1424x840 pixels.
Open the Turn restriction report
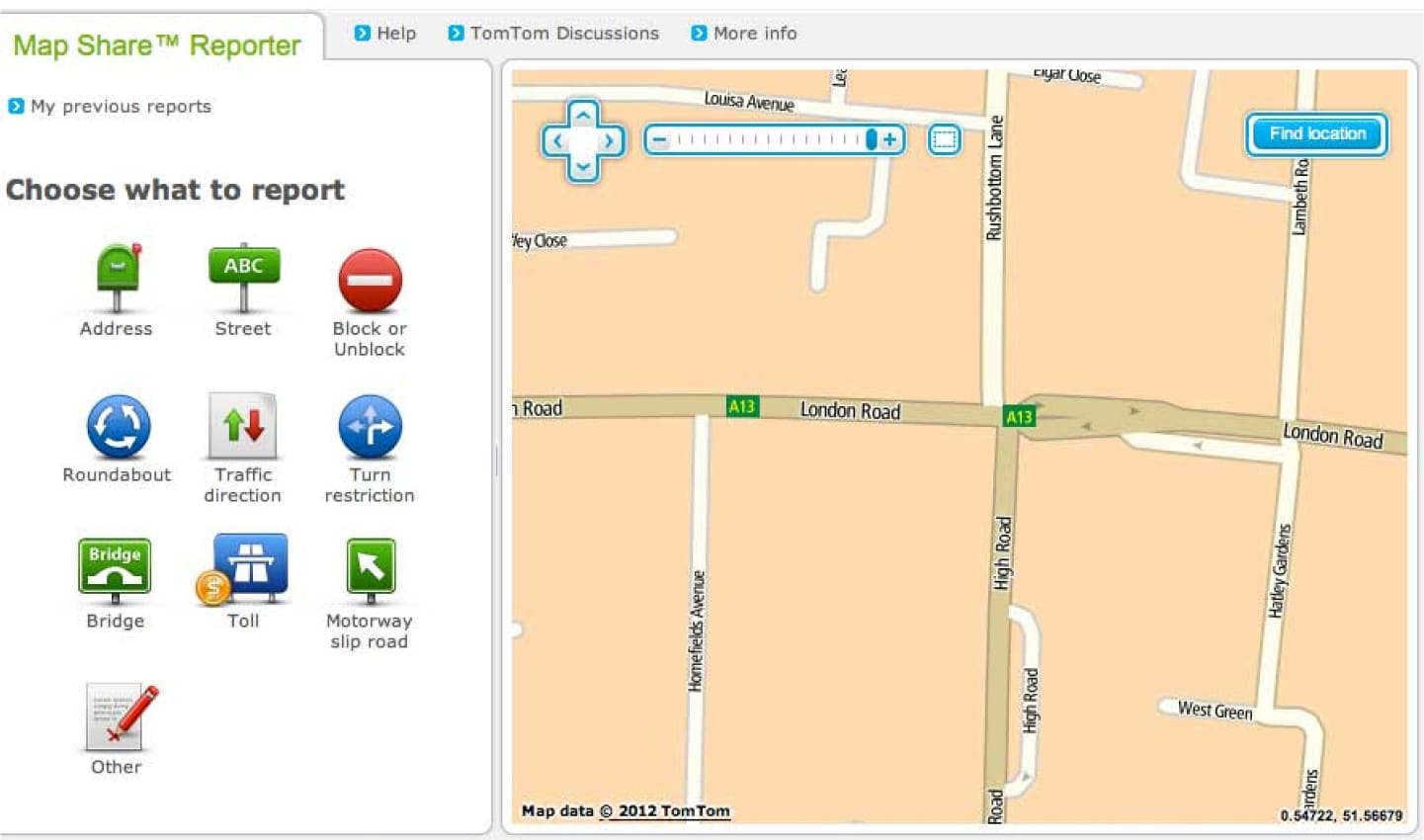click(x=370, y=427)
